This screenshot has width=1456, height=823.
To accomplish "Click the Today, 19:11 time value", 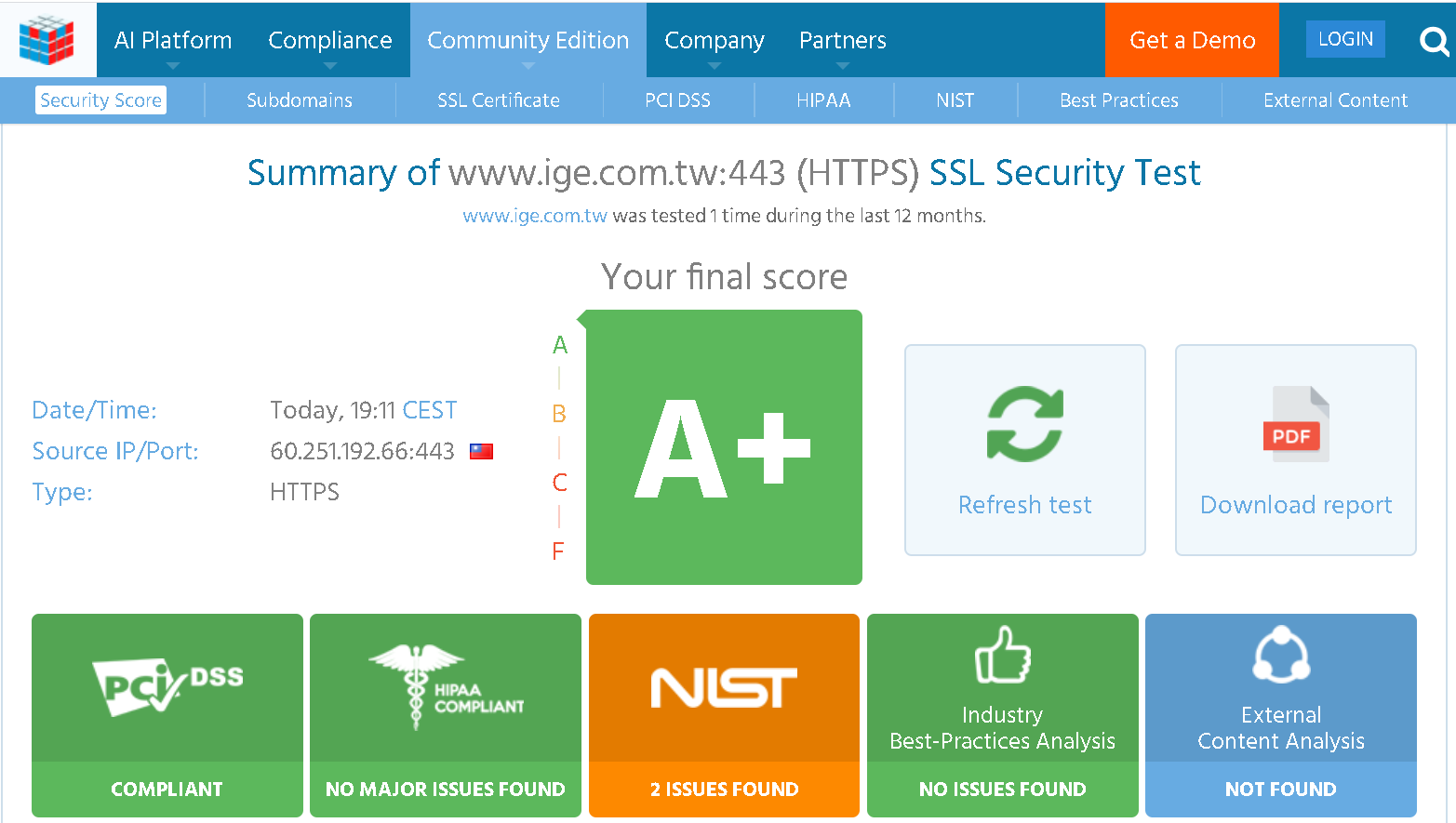I will (x=333, y=410).
